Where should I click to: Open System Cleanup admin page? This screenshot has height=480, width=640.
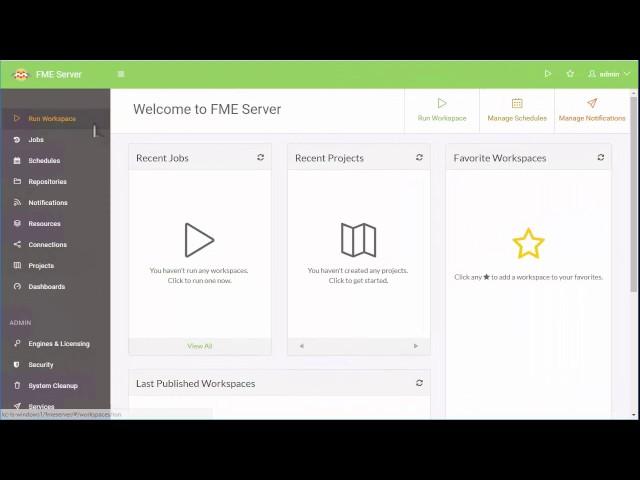pos(55,386)
